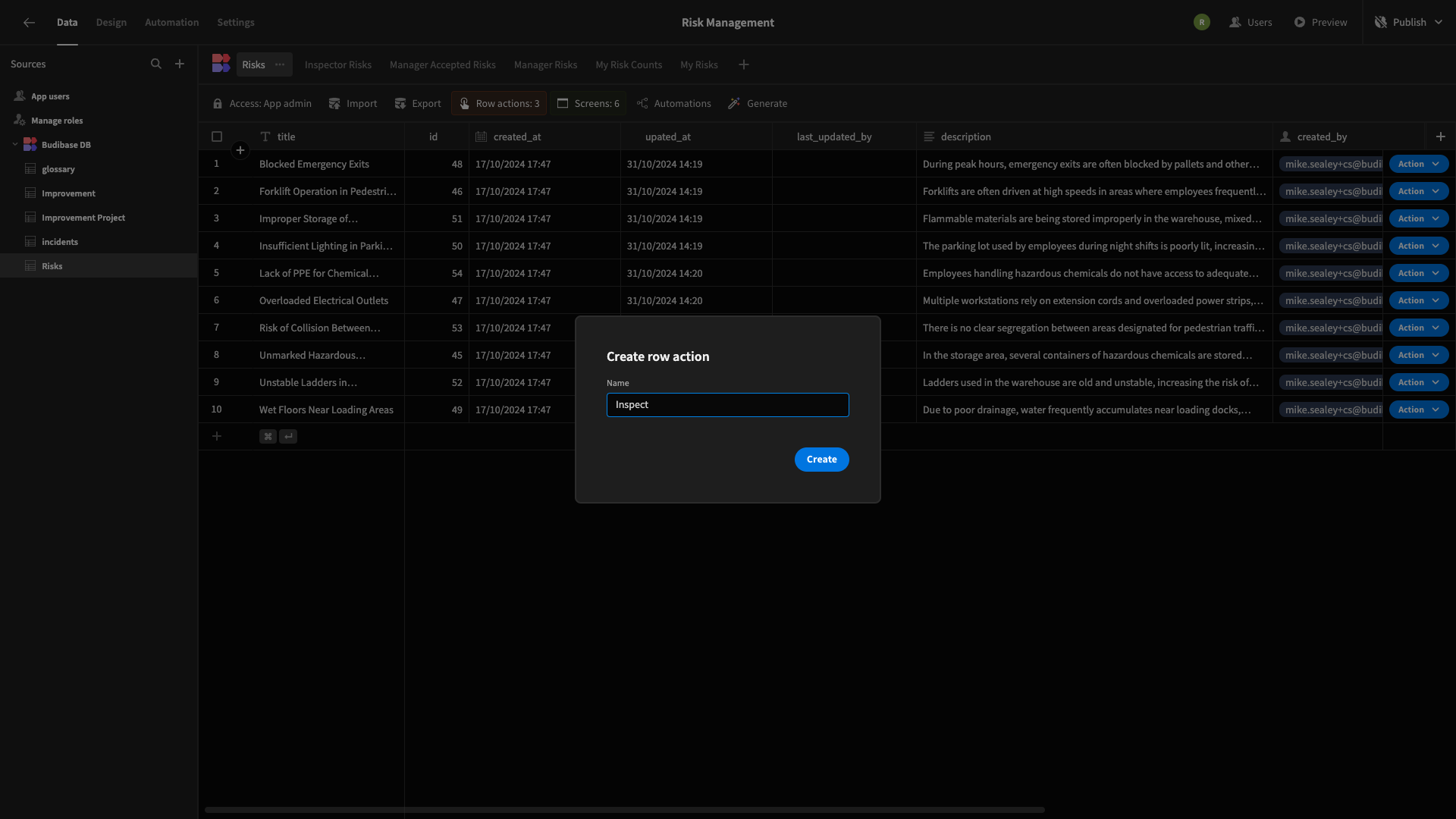This screenshot has height=819, width=1456.
Task: Open Action dropdown for Risk of Collision row
Action: click(x=1419, y=328)
